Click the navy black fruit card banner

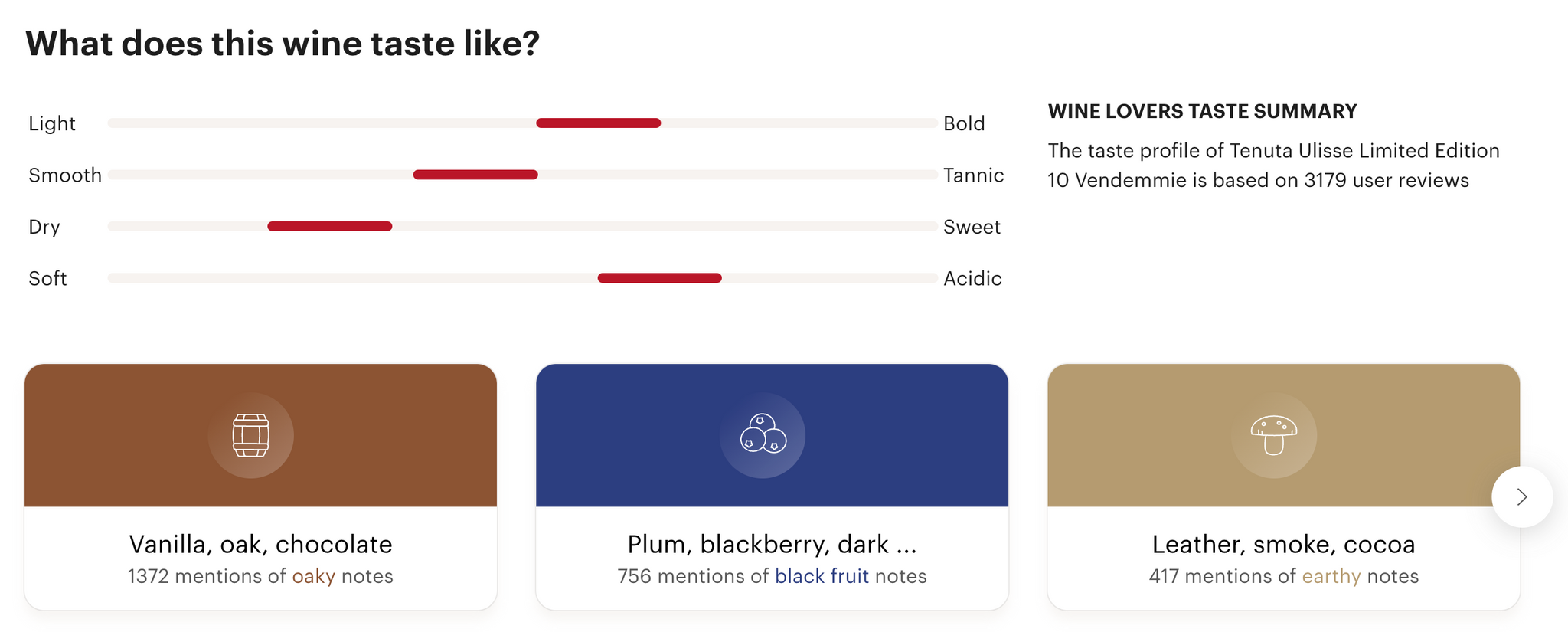[772, 435]
